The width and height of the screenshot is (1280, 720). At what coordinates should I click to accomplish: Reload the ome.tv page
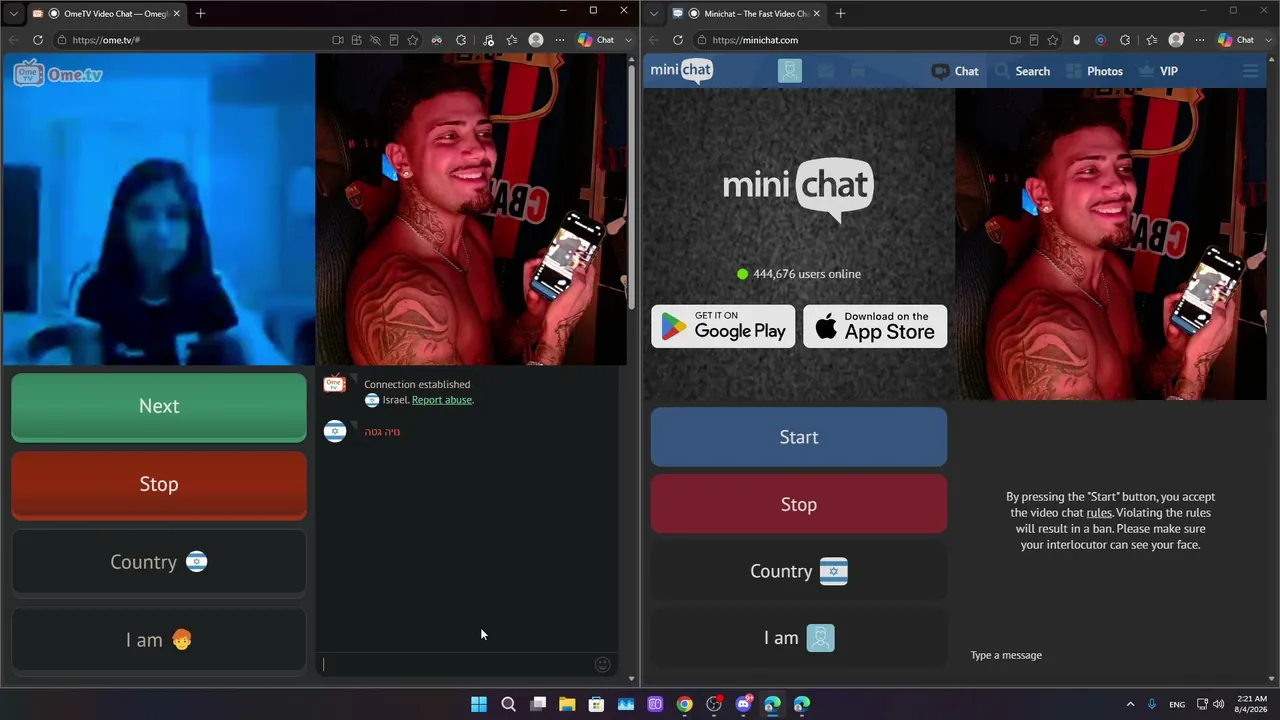tap(38, 40)
